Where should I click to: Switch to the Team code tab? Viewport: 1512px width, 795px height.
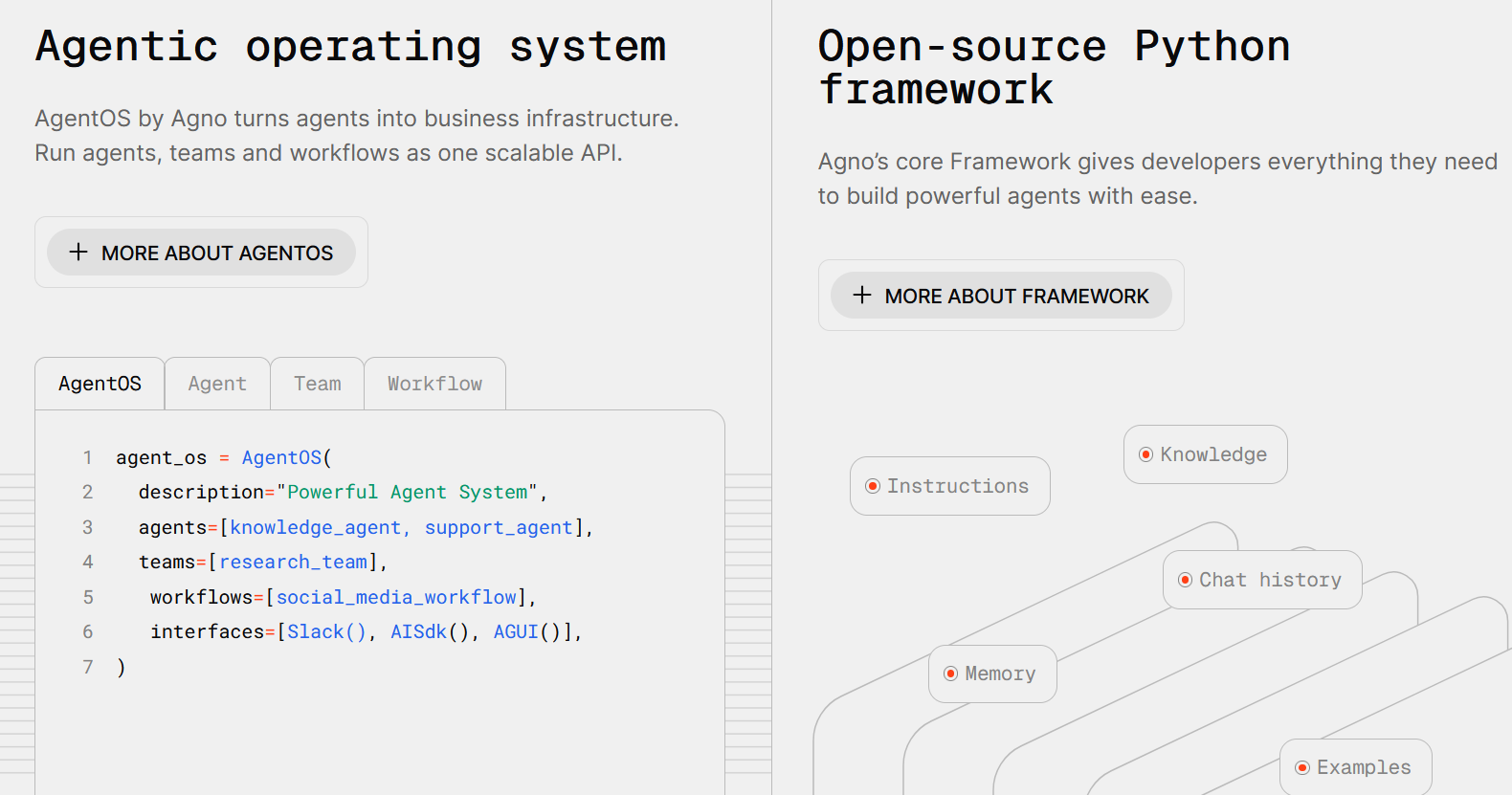317,384
